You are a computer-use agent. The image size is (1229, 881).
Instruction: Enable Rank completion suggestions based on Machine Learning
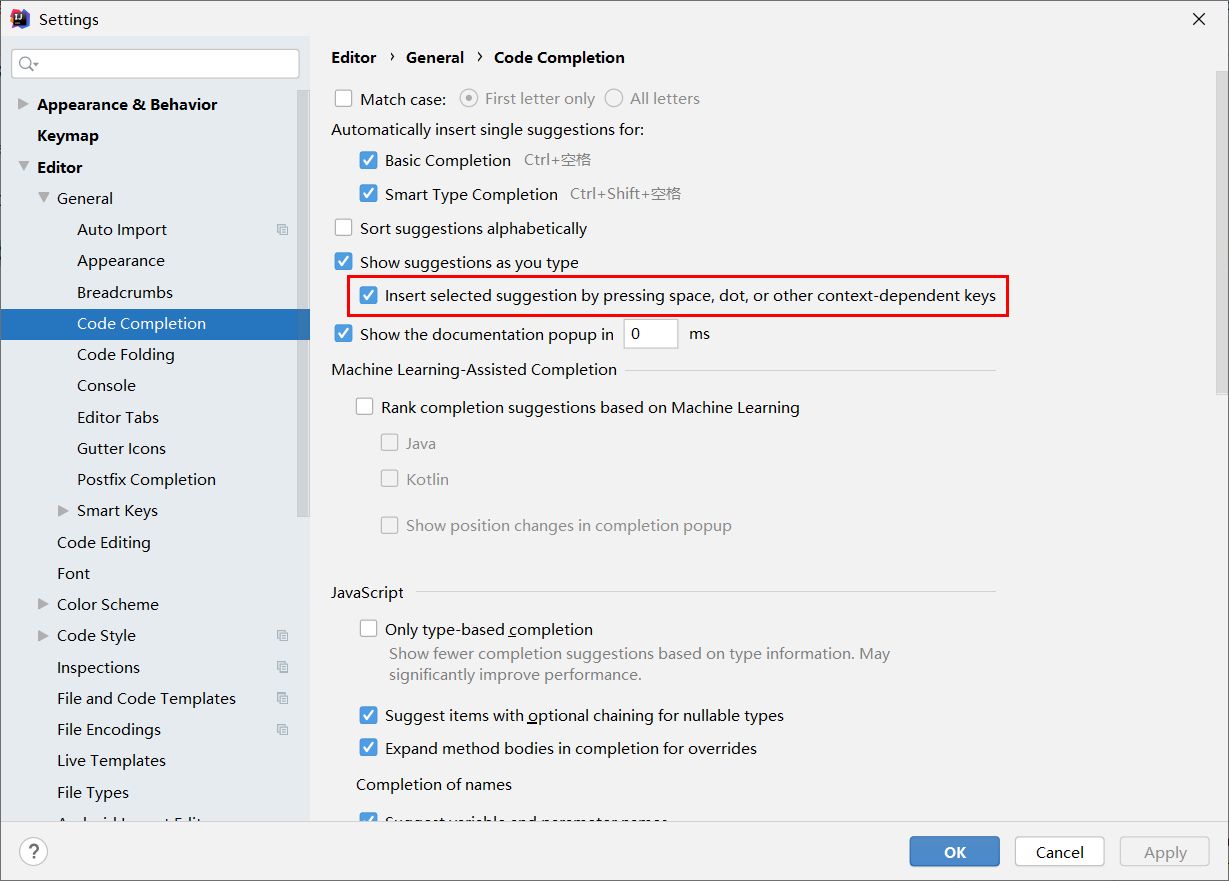(x=365, y=407)
